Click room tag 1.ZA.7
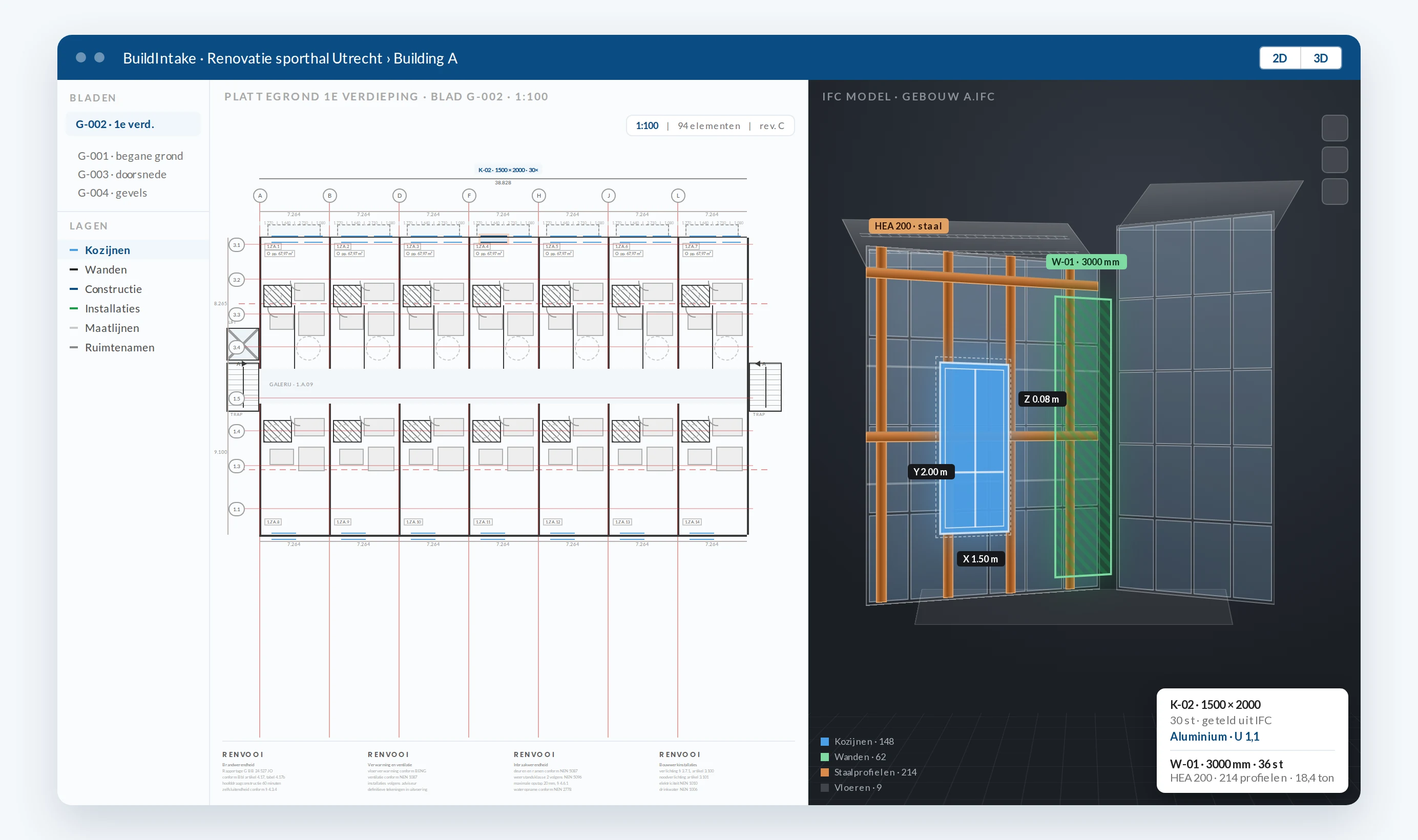The width and height of the screenshot is (1418, 840). [x=691, y=246]
